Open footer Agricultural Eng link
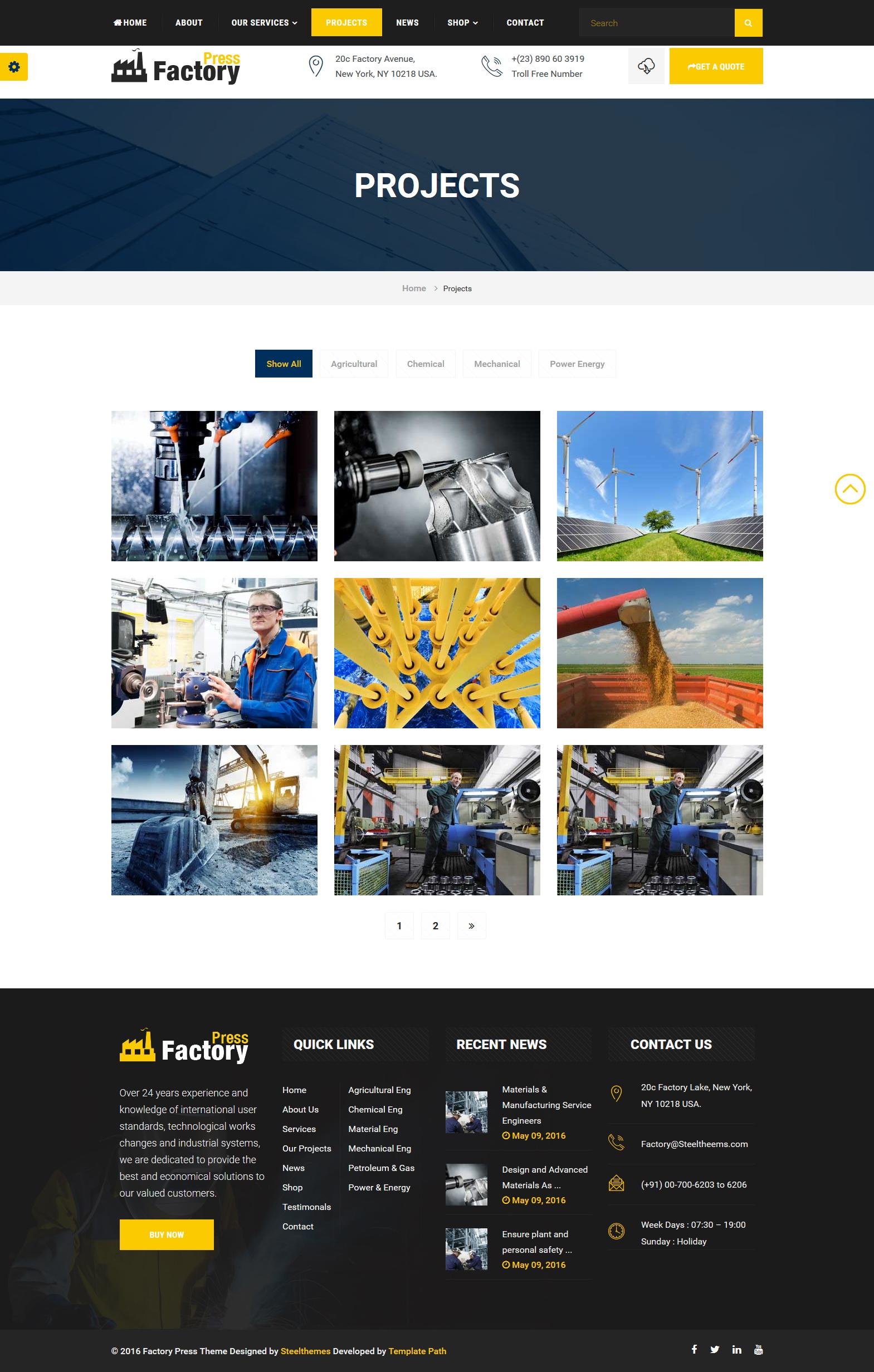This screenshot has width=874, height=1372. (380, 1090)
